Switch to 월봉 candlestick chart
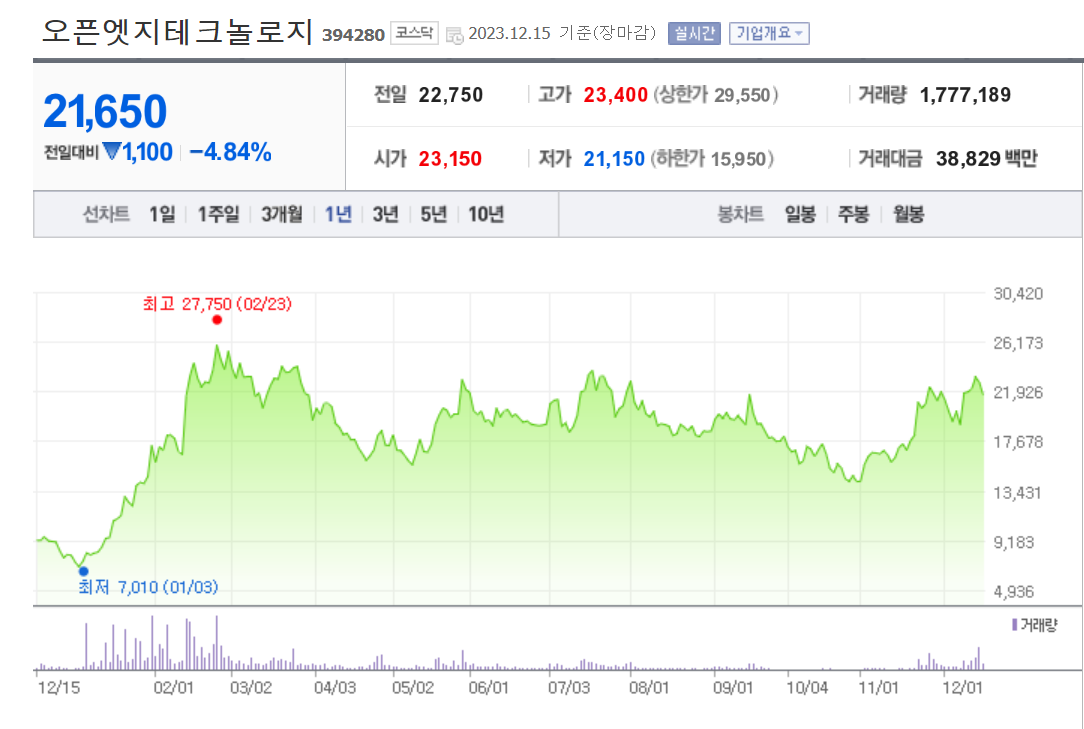1084x729 pixels. 908,214
